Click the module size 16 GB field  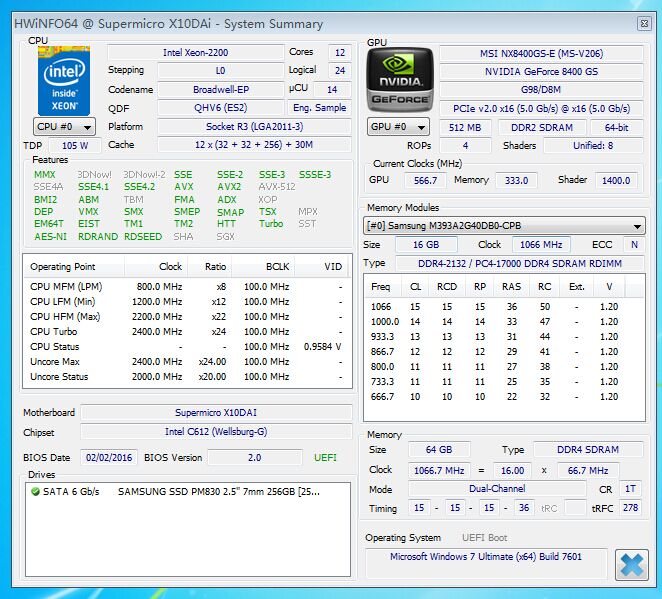(426, 245)
